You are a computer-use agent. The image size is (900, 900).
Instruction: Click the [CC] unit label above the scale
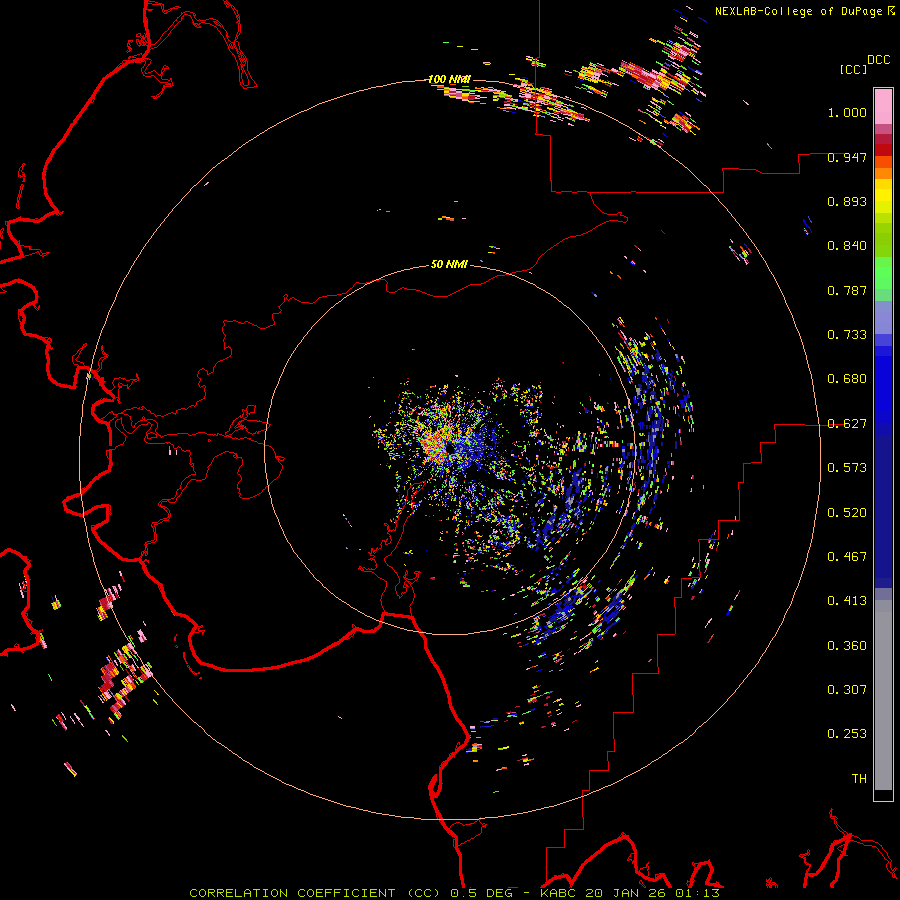pyautogui.click(x=853, y=69)
